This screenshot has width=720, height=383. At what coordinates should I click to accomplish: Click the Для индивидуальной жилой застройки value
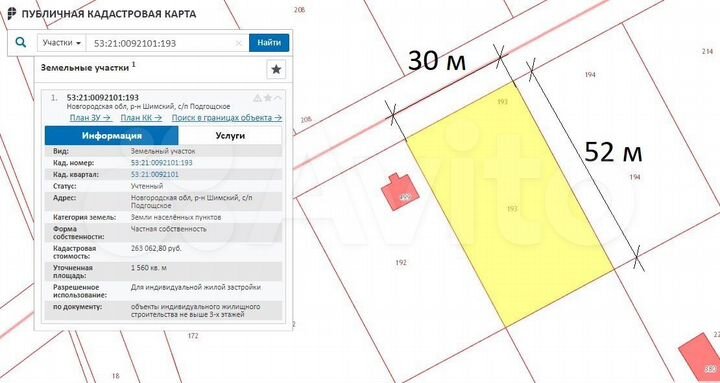click(x=196, y=287)
